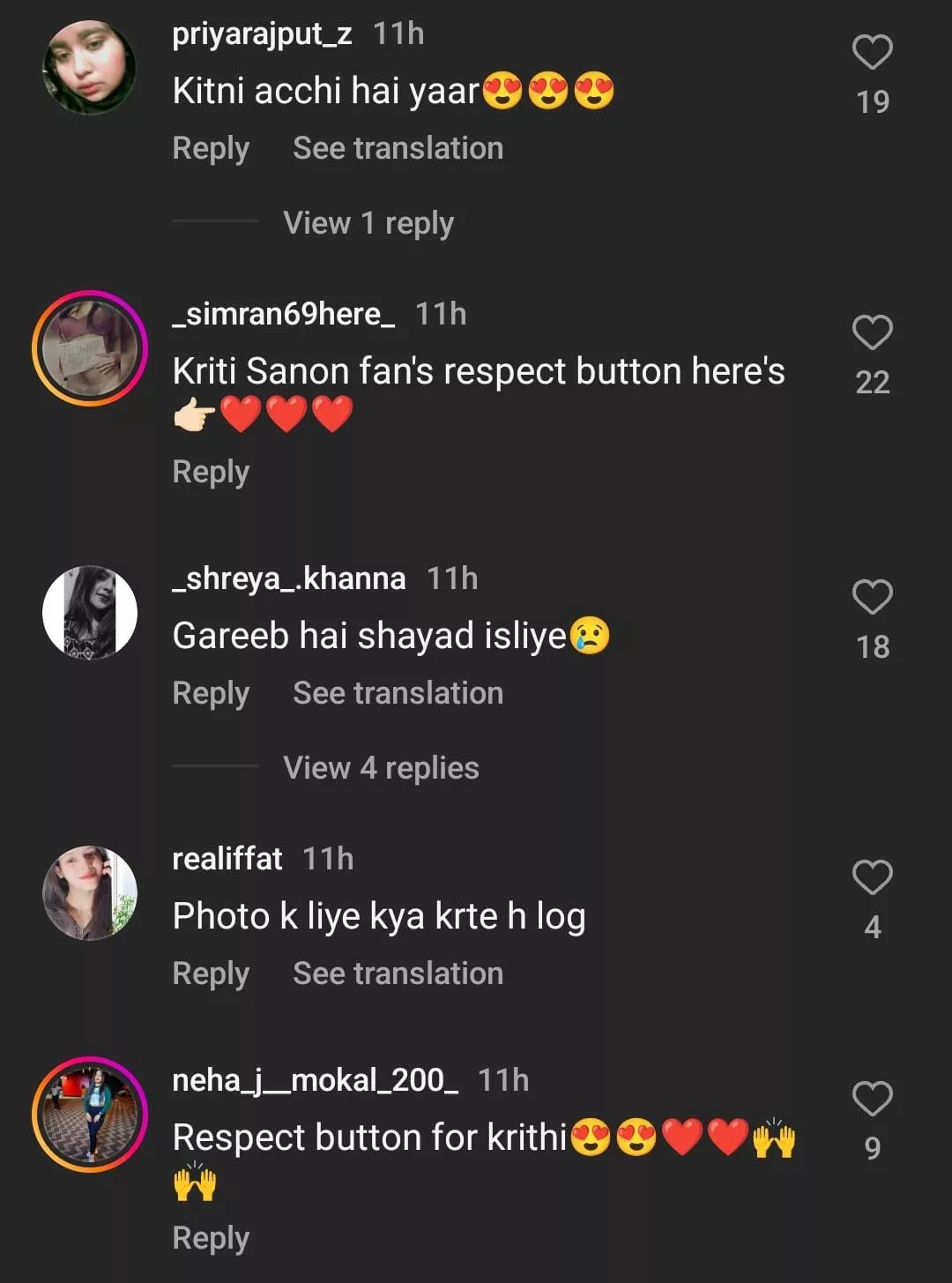Like _shreya_.khanna's comment
952x1283 pixels.
point(872,598)
